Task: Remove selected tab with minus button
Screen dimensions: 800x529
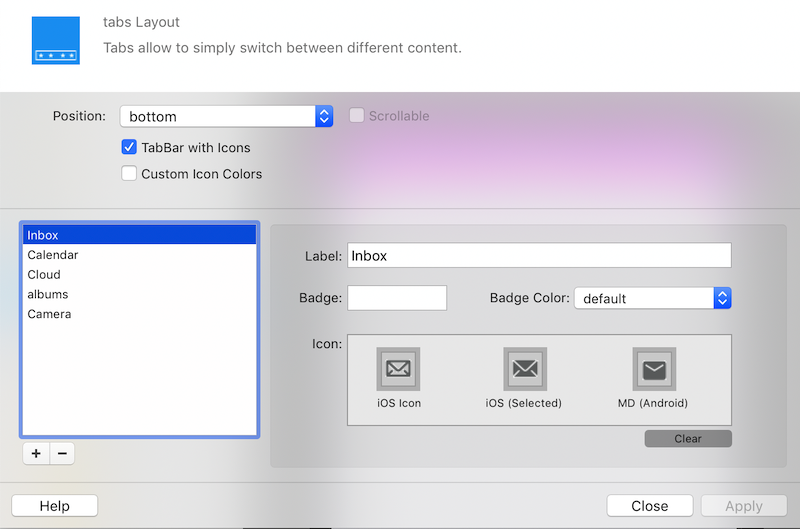Action: (x=62, y=453)
